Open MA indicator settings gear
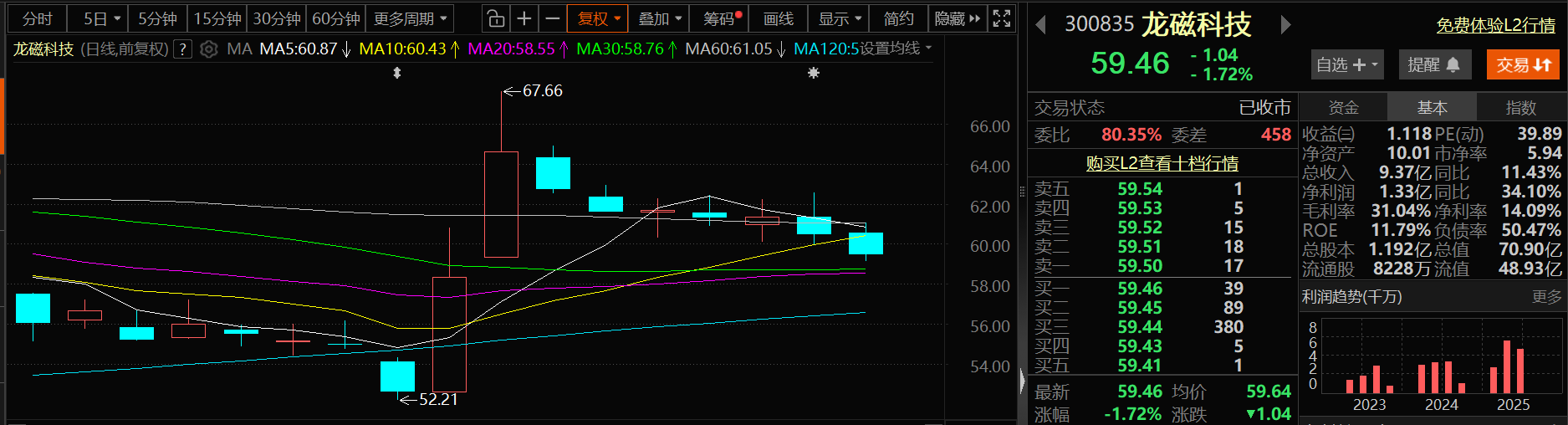 209,49
